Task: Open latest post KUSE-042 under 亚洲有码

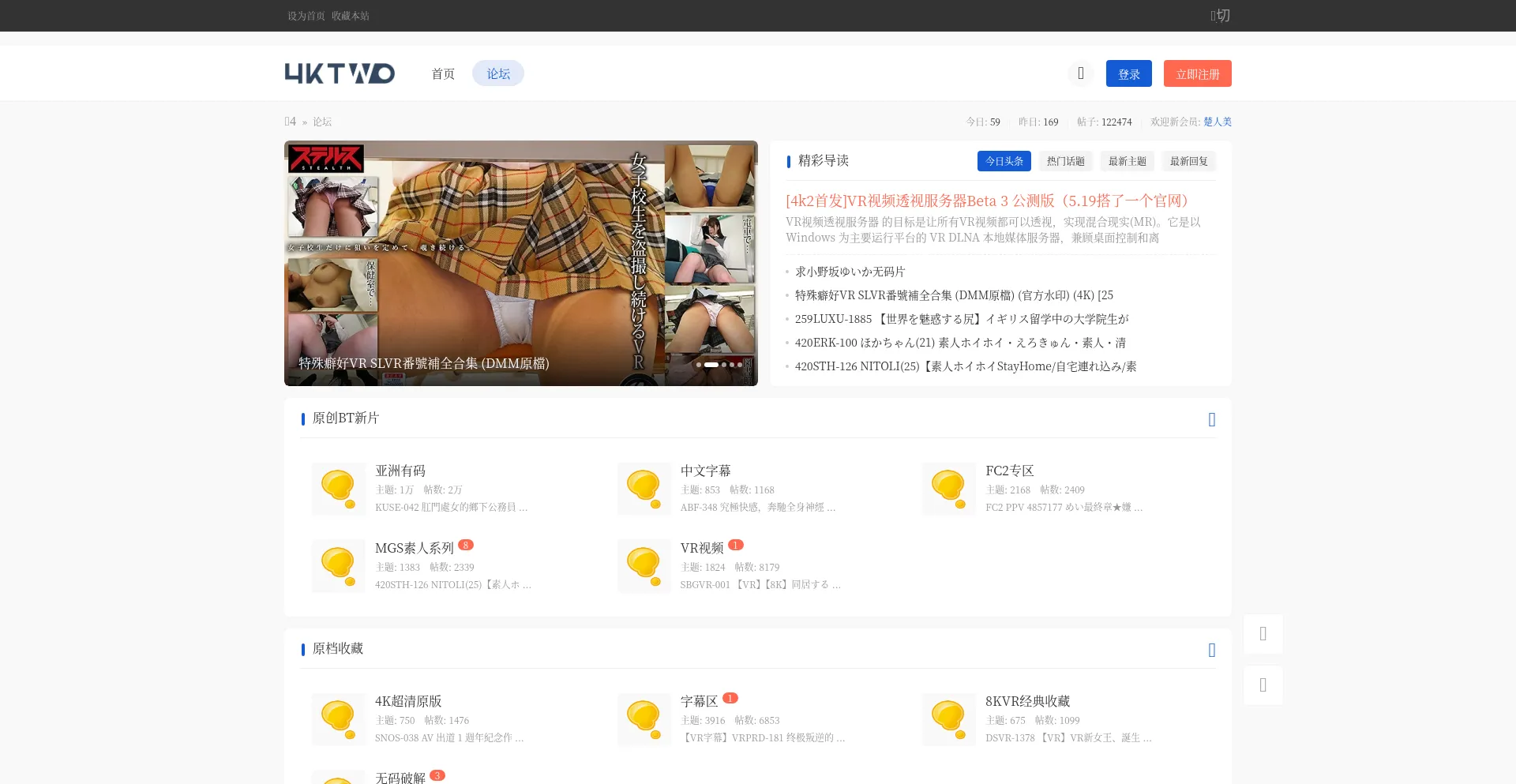Action: tap(452, 507)
